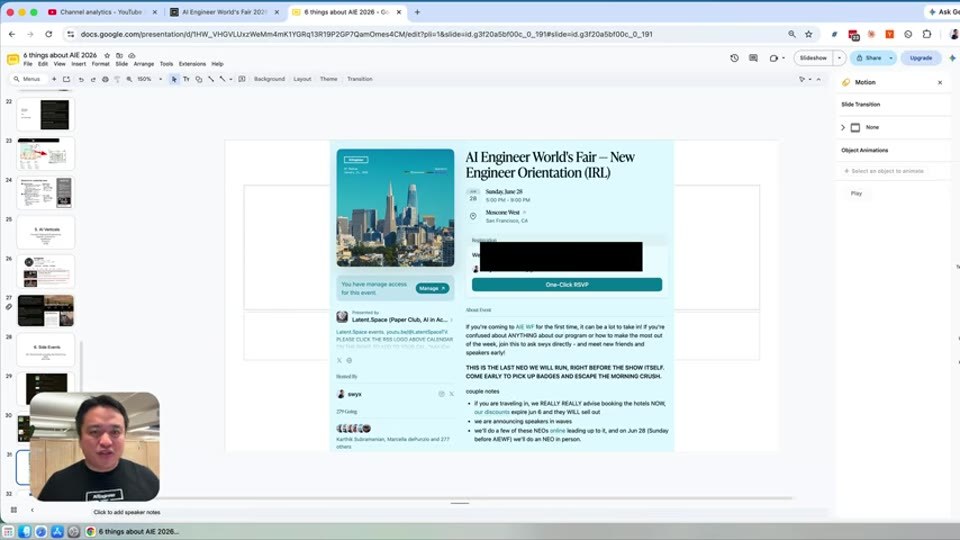Image resolution: width=960 pixels, height=540 pixels.
Task: Switch to grid view at bottom left
Action: [x=13, y=509]
